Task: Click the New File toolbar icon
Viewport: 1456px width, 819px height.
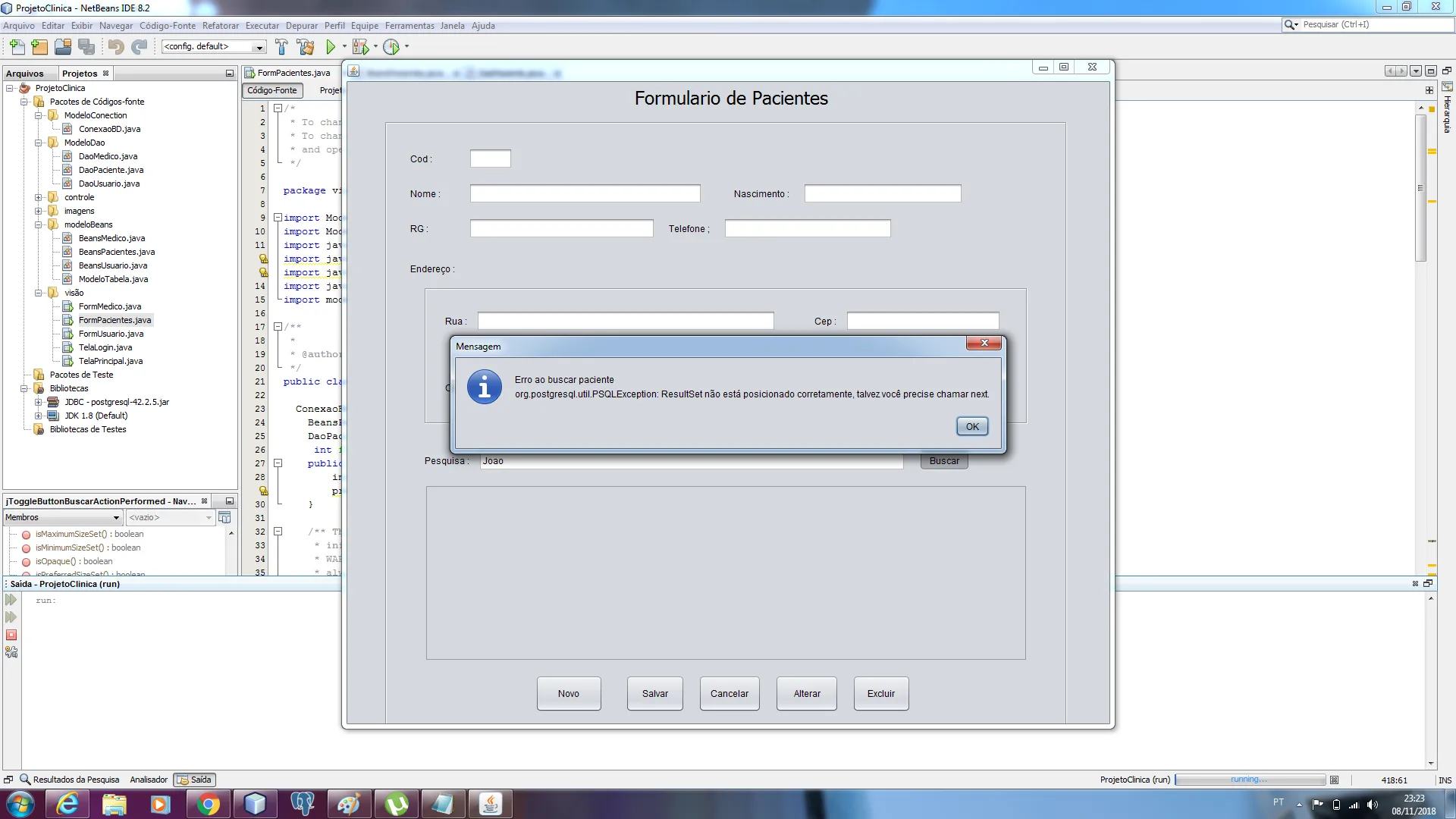Action: pos(17,47)
